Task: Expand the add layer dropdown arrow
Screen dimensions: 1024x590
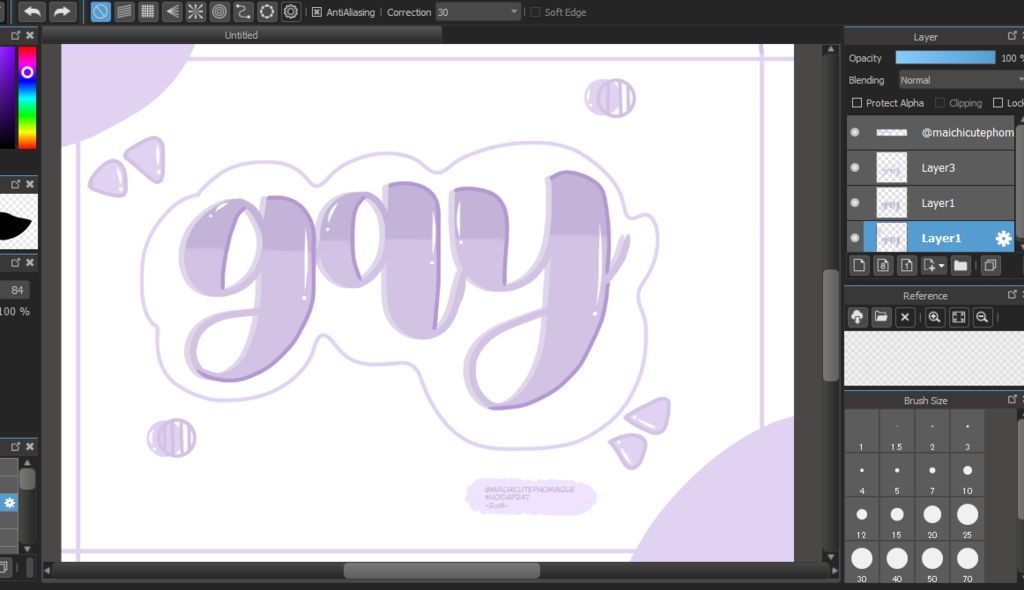Action: (x=941, y=266)
